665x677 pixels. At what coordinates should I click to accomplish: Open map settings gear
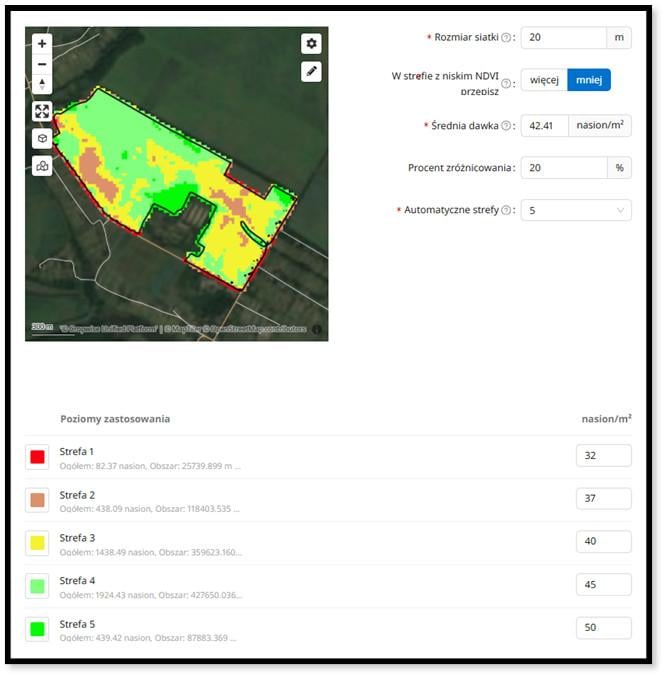[x=311, y=44]
